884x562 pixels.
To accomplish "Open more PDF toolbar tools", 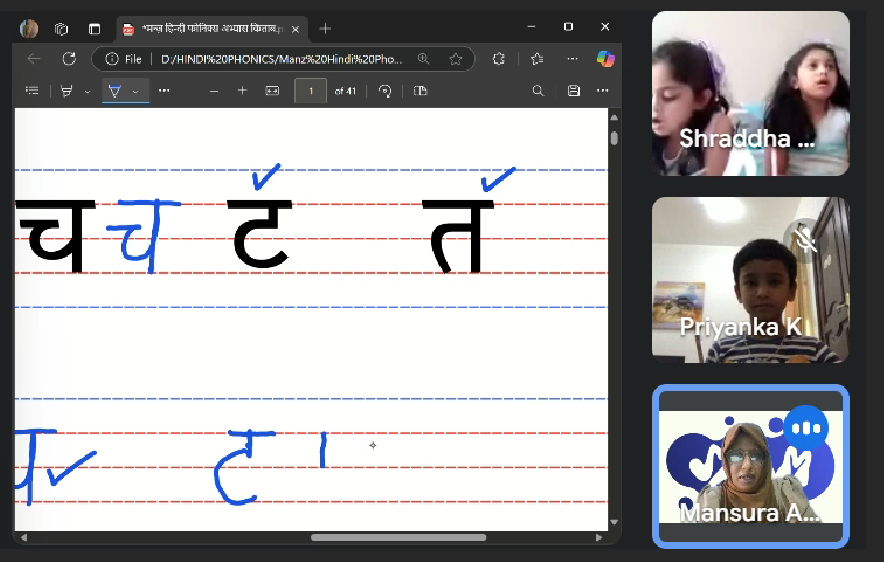I will click(164, 91).
